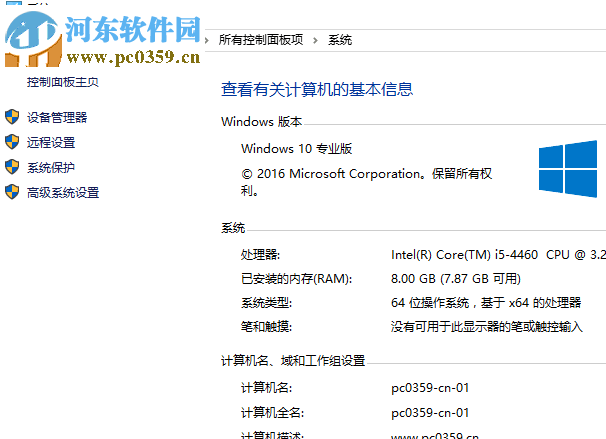
Task: Click the 计算机名 label
Action: 266,387
